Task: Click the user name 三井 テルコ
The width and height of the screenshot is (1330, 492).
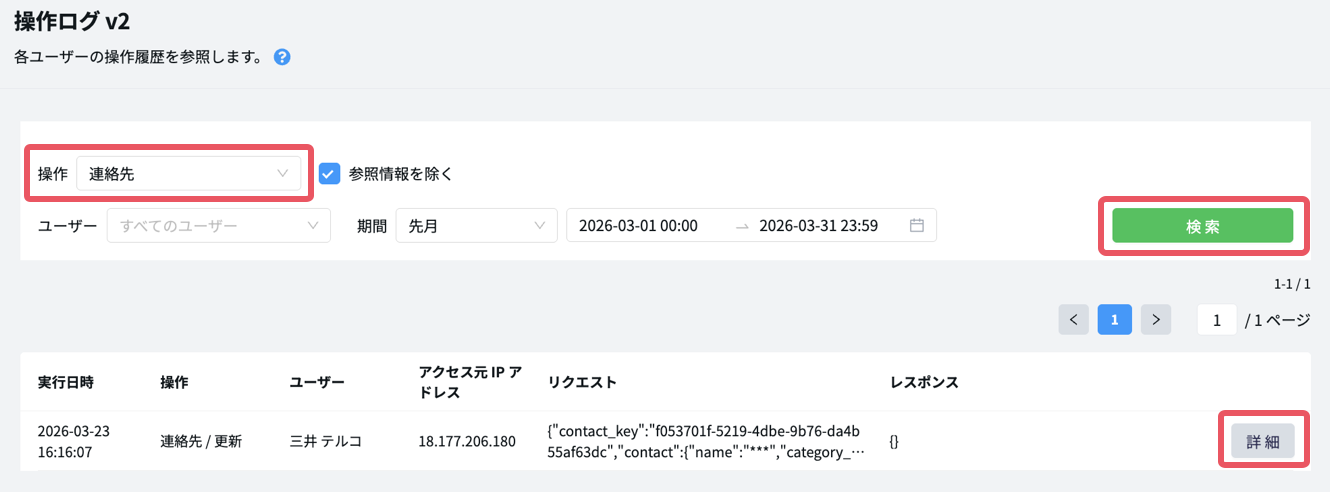Action: tap(324, 441)
